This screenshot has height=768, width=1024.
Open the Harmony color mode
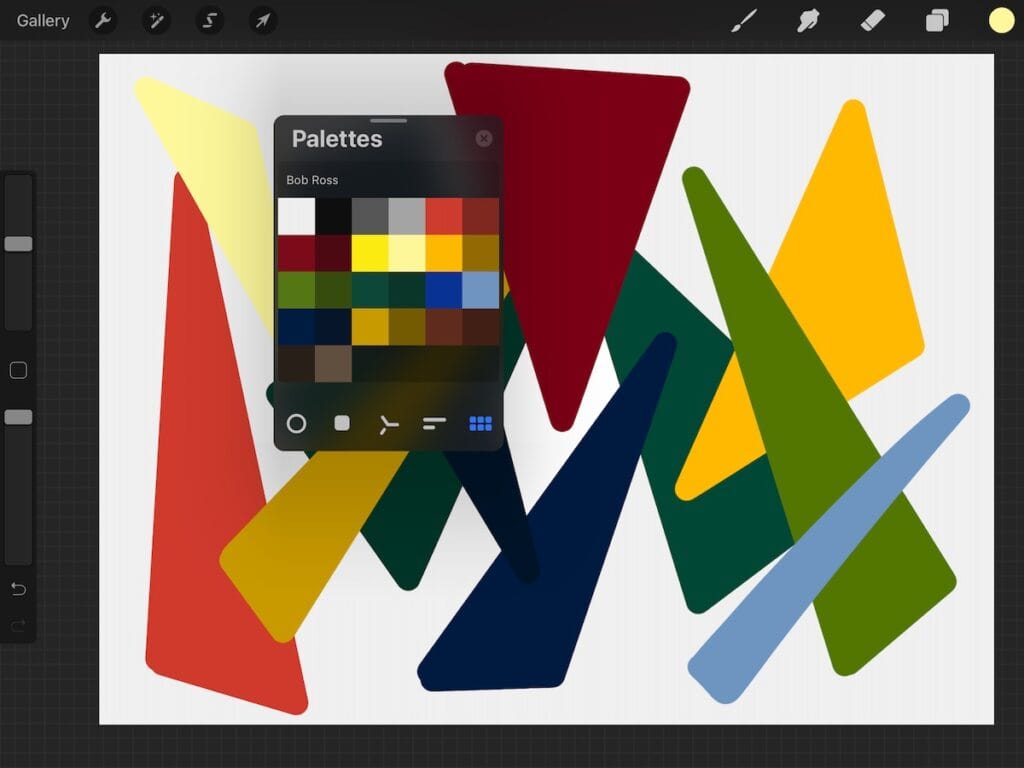click(387, 423)
